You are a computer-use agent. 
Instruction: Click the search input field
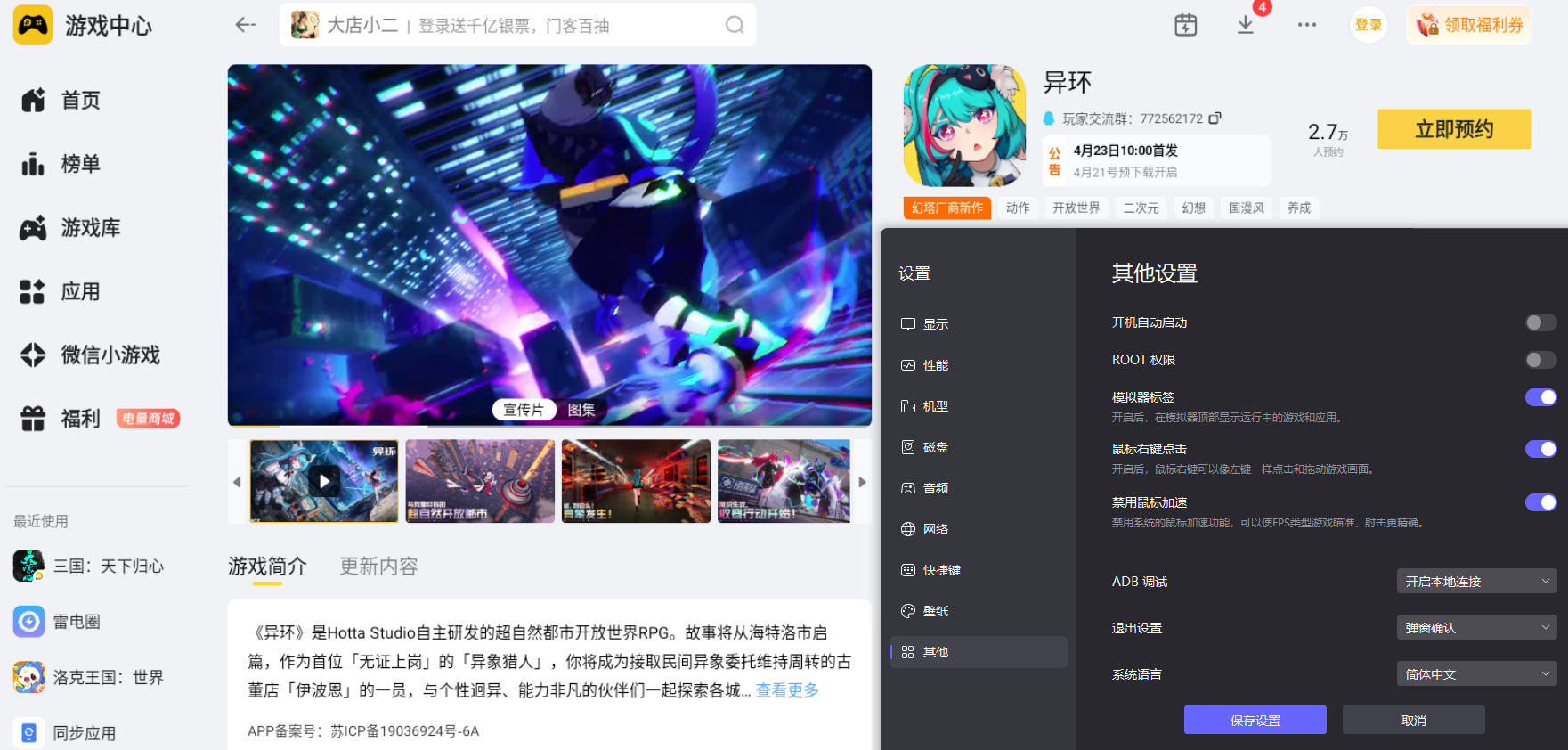tap(518, 25)
